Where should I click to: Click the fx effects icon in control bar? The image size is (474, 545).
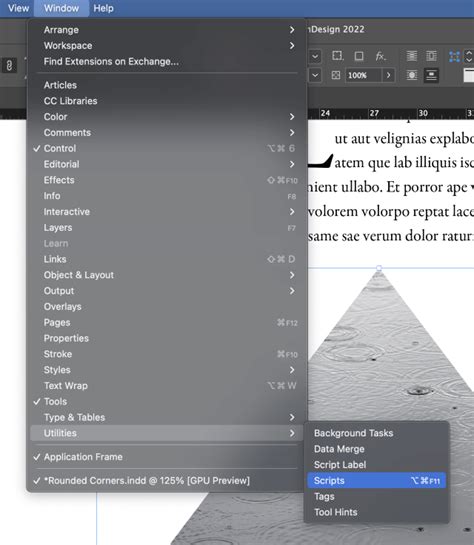pos(380,56)
